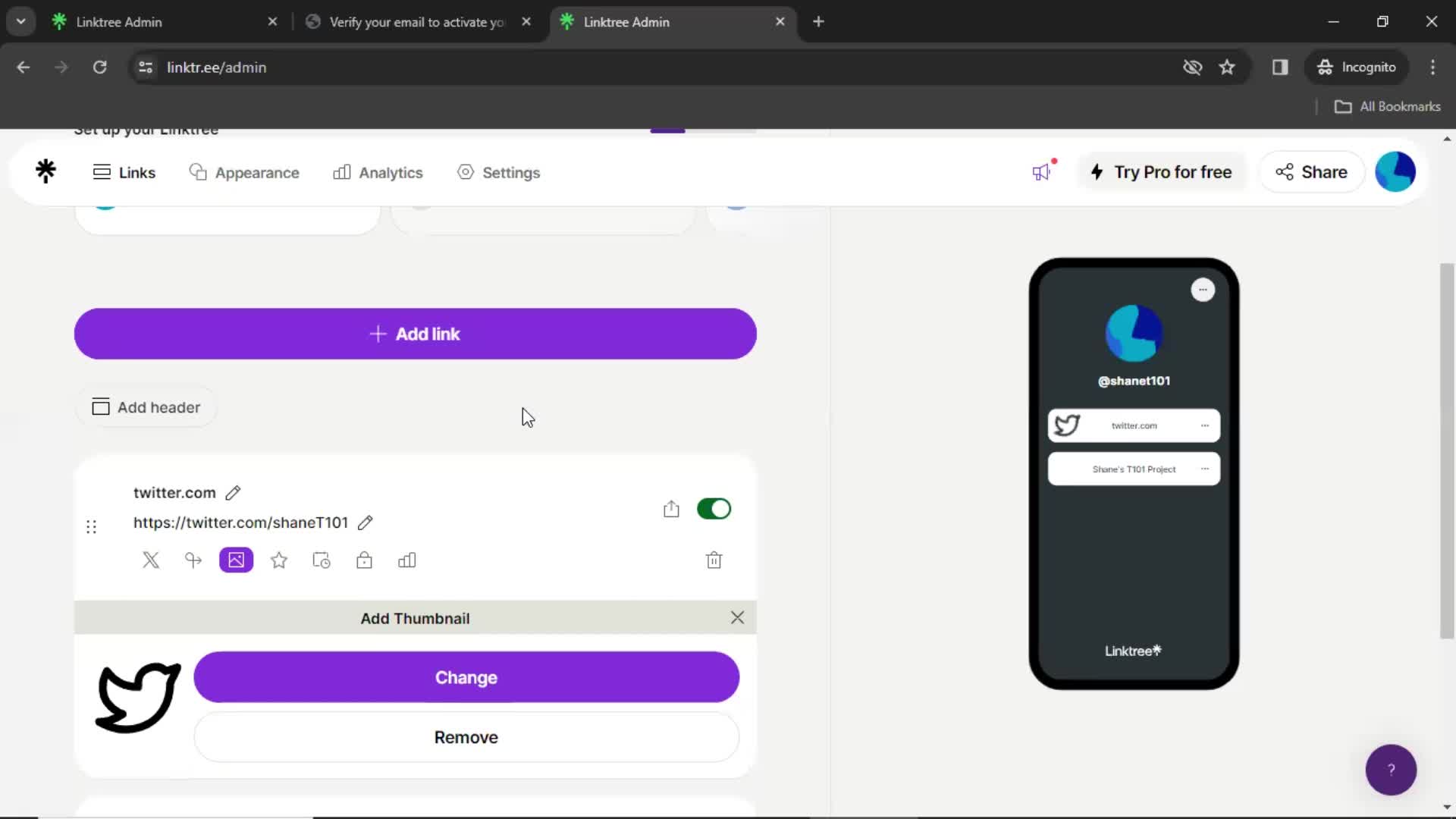Screen dimensions: 1456x819
Task: Click the site information icon
Action: [145, 67]
